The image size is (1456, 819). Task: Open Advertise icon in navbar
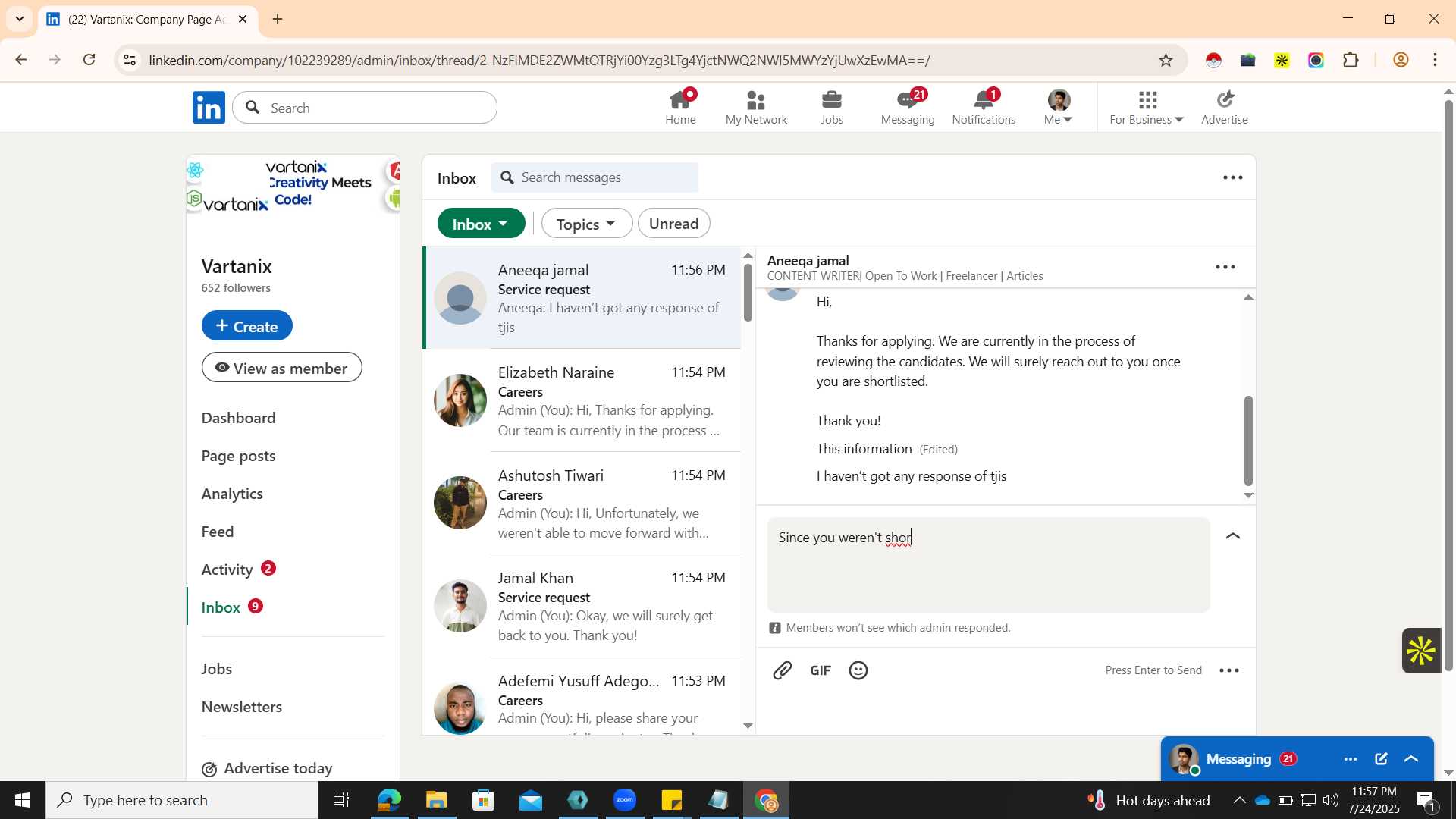(1225, 107)
